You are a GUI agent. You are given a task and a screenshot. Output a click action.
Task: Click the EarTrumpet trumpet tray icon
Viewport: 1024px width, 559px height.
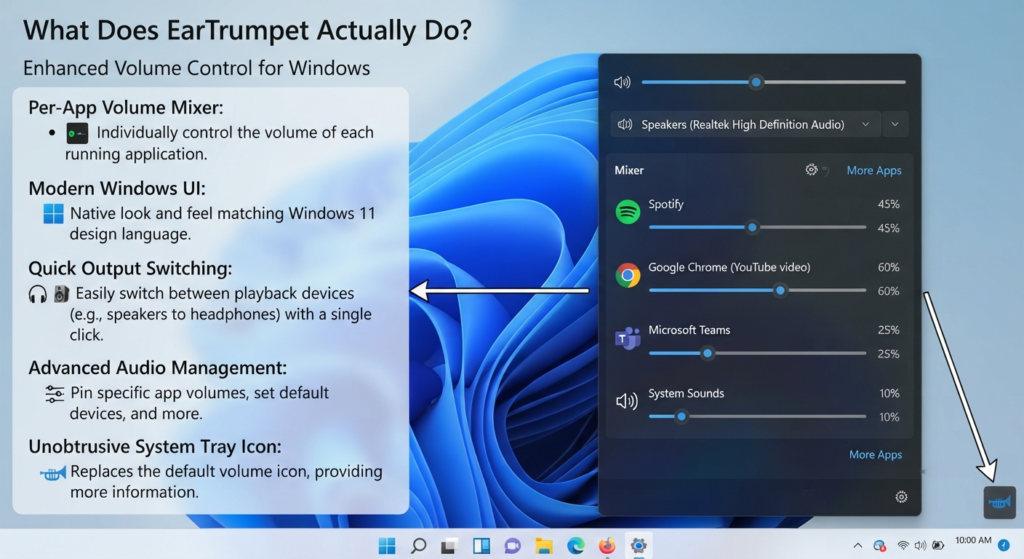(1000, 502)
